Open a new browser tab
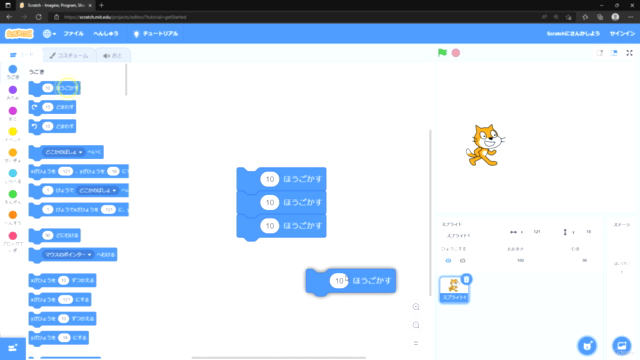Screen dimensions: 640x360 click(101, 5)
